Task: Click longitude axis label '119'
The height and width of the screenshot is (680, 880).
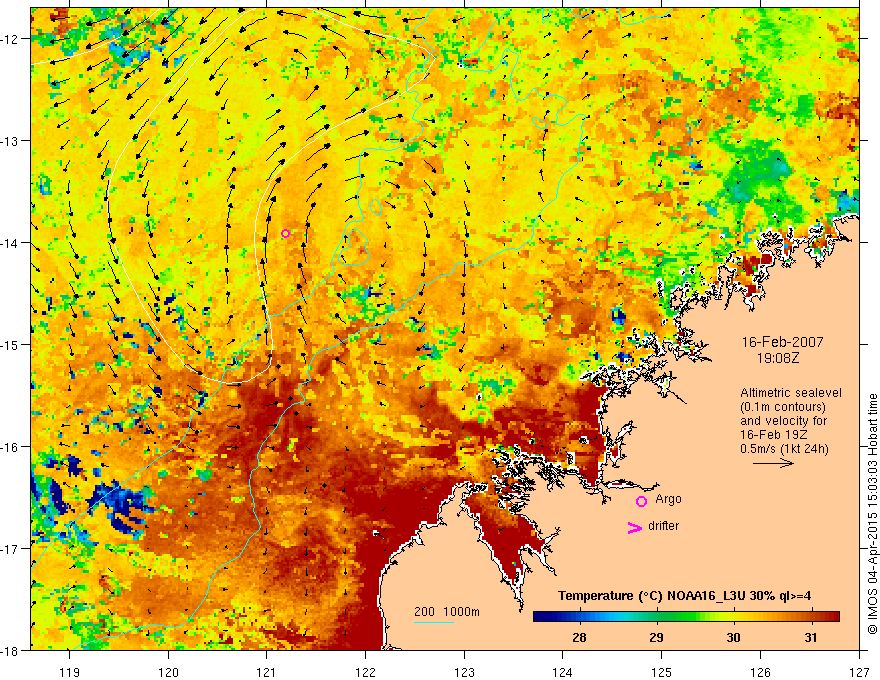Action: 70,672
